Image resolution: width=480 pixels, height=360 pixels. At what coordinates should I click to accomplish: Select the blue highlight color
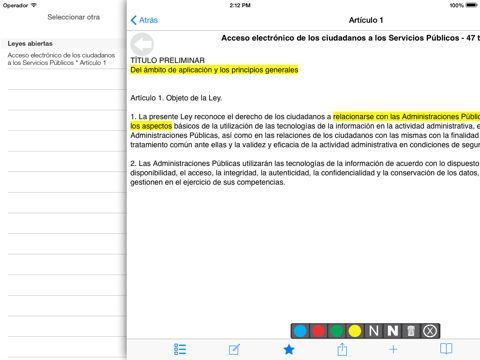point(300,331)
